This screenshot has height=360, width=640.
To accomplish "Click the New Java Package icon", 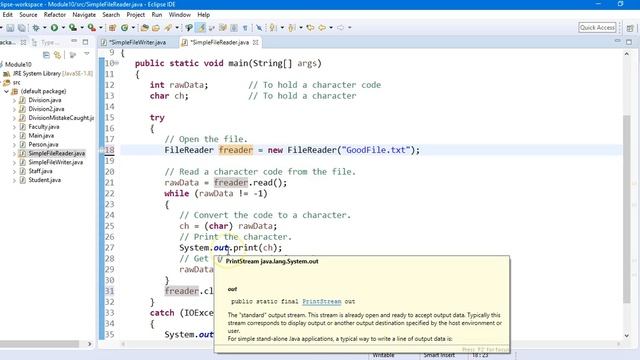I will click(x=112, y=28).
